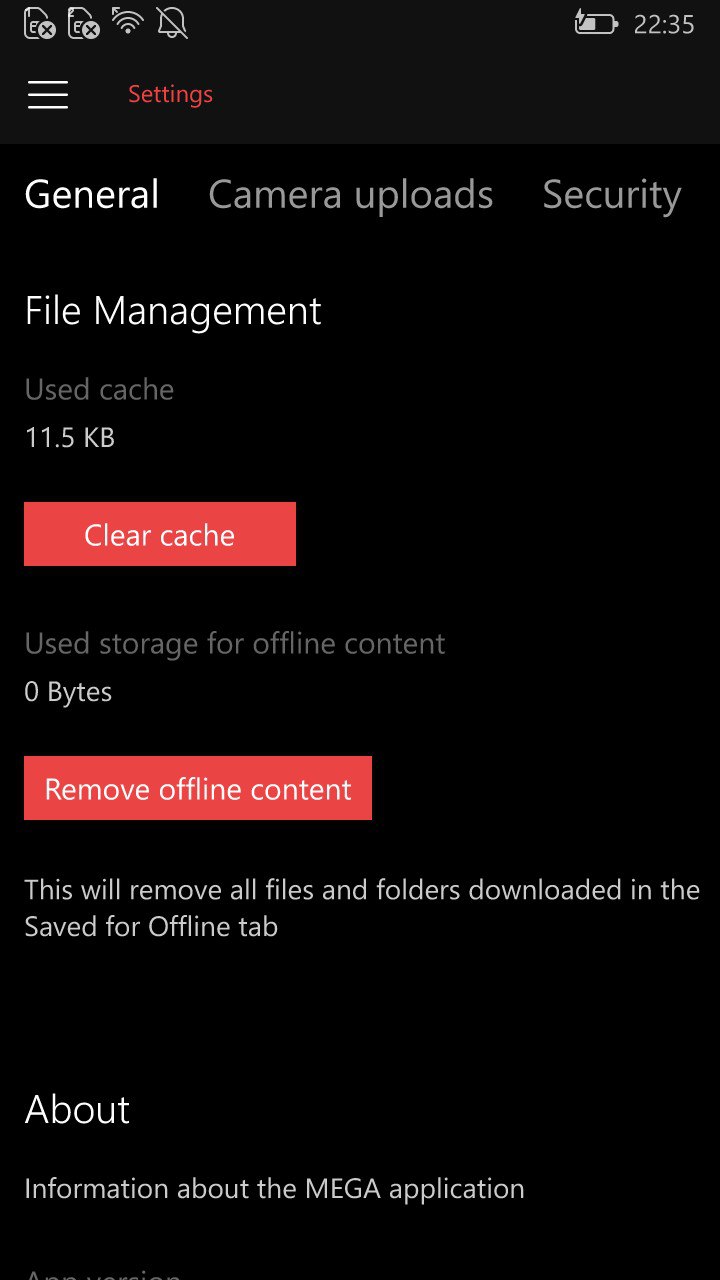Open the hamburger navigation menu

click(48, 95)
